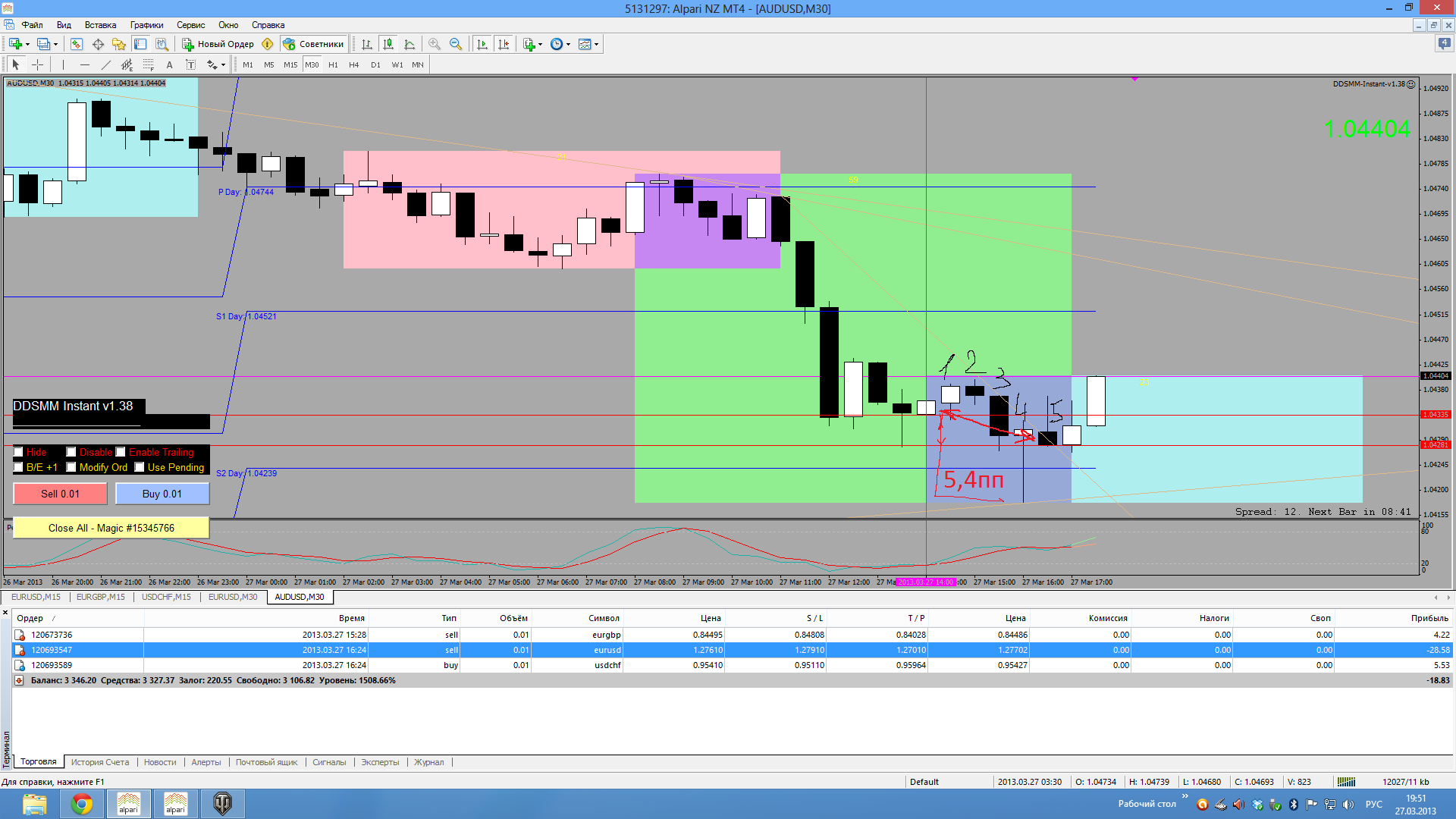Click Close All - Magic #15345766 button

(111, 528)
